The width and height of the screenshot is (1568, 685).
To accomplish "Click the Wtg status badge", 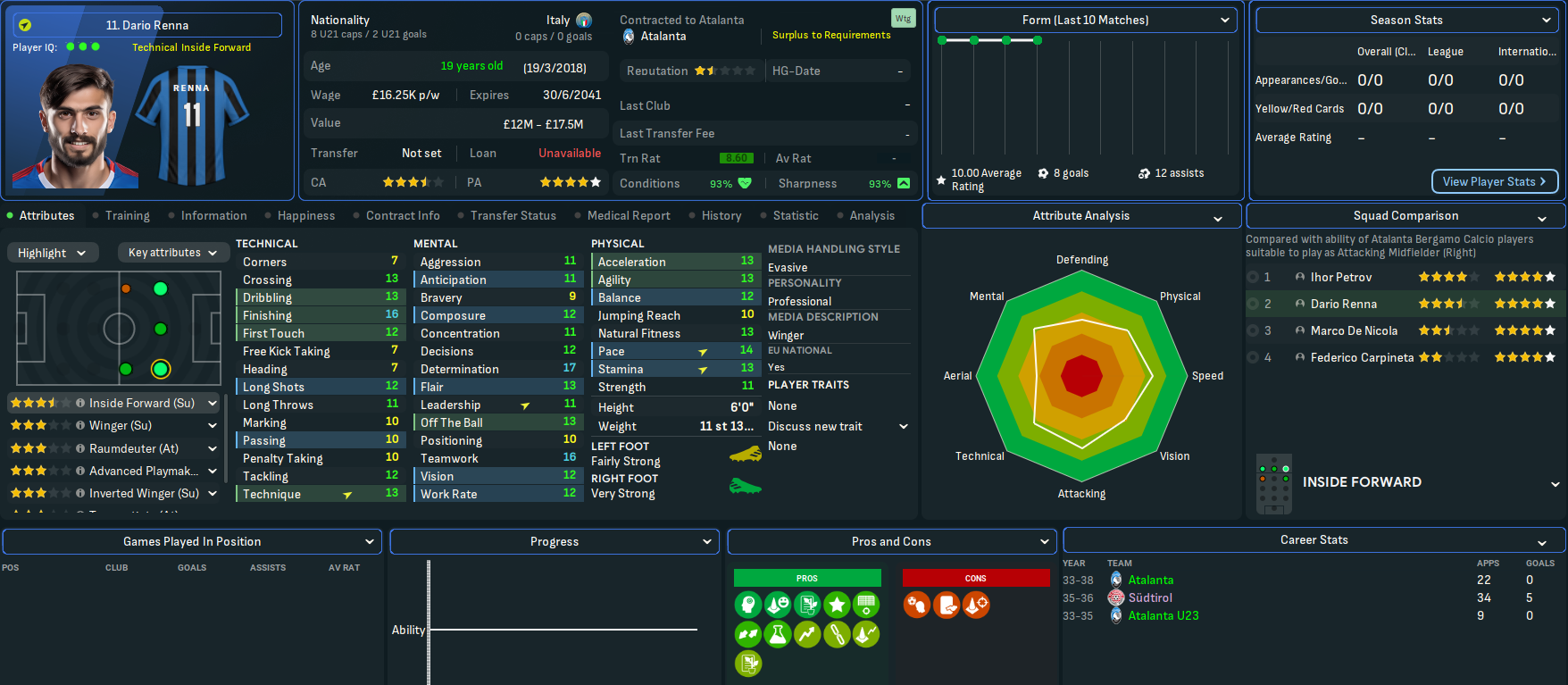I will (903, 18).
